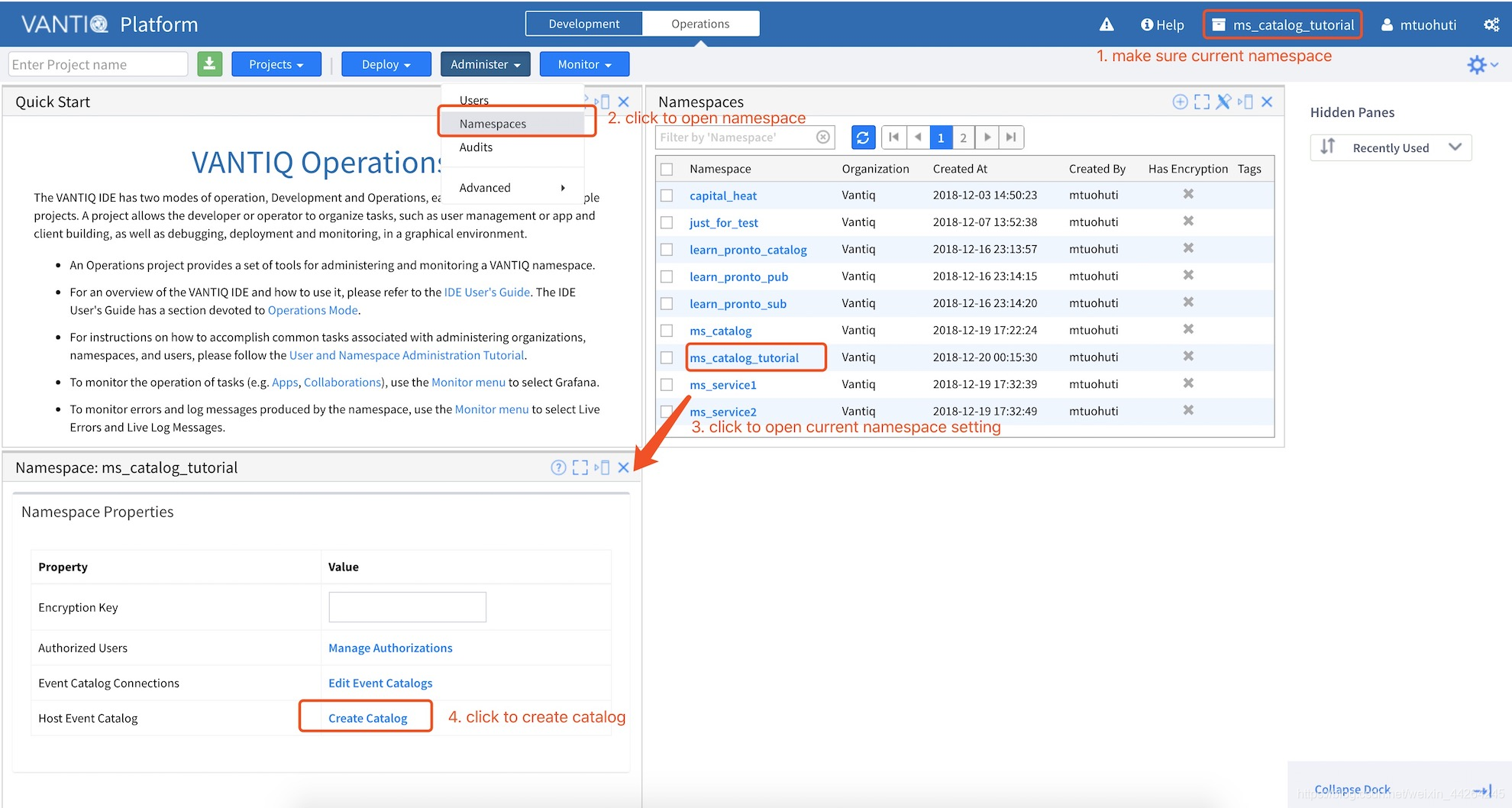The height and width of the screenshot is (808, 1512).
Task: Check the just_for_test row checkbox
Action: click(667, 222)
